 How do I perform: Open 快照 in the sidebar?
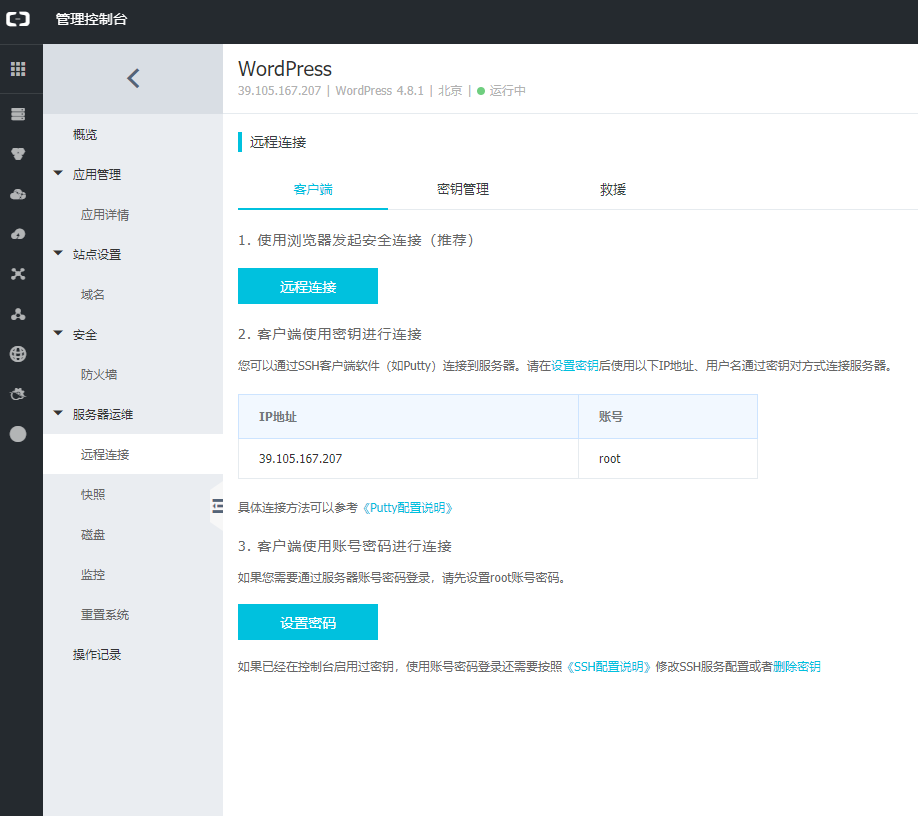[x=93, y=495]
